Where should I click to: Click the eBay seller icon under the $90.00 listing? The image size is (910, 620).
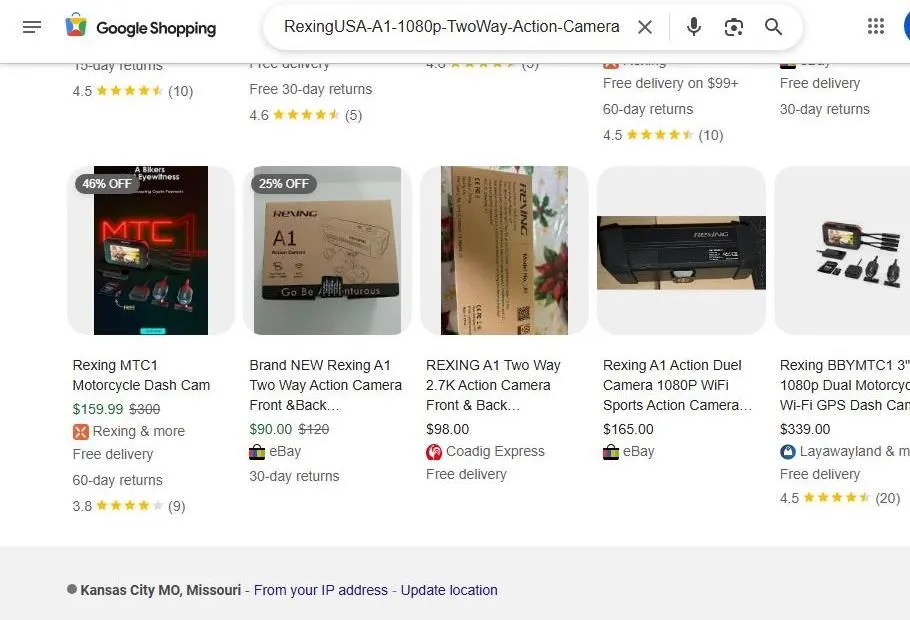257,451
